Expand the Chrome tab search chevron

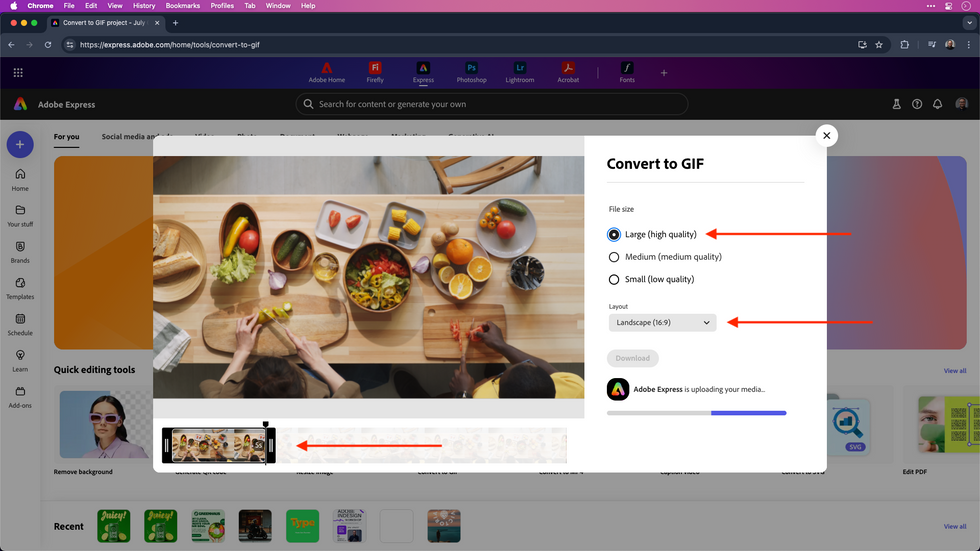pyautogui.click(x=969, y=22)
